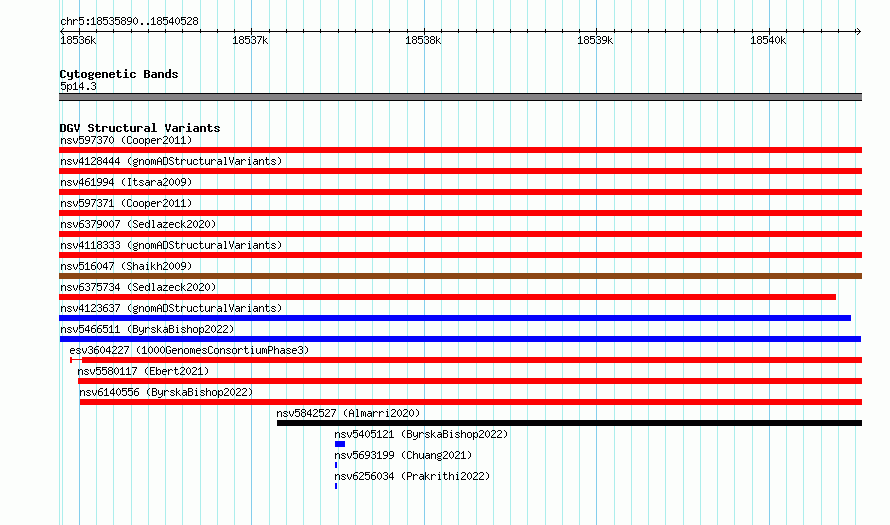Click red bar under nsv597371
Viewport: 890px width, 525px height.
(x=460, y=213)
